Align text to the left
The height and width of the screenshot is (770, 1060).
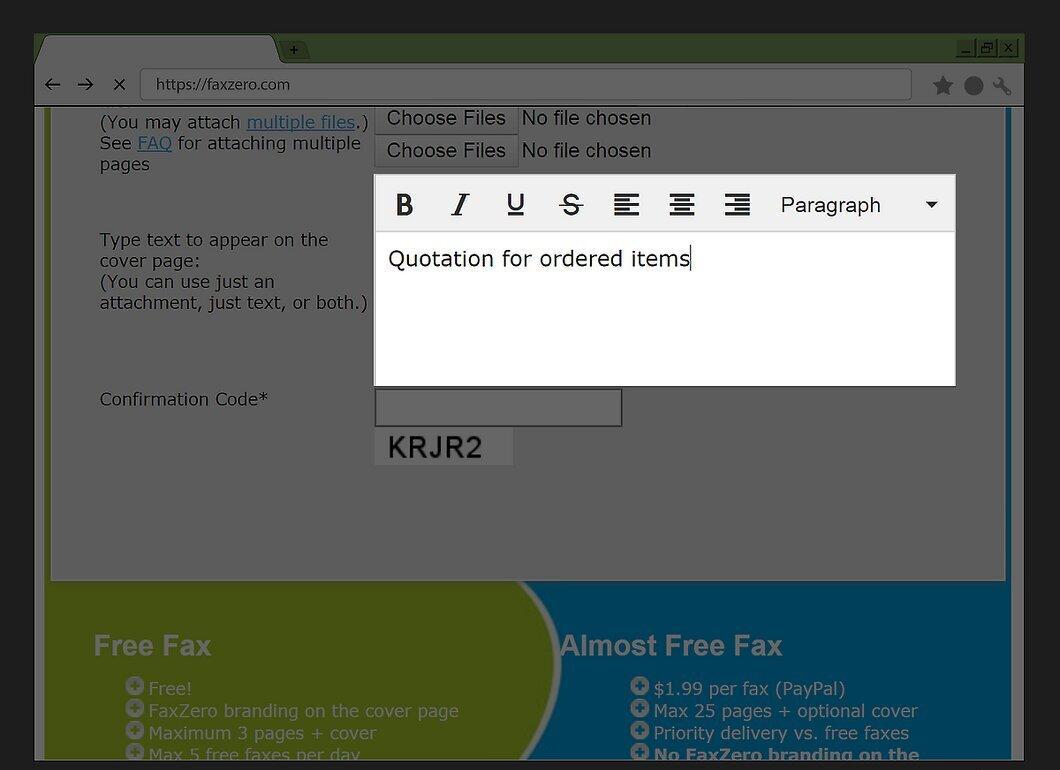coord(626,204)
